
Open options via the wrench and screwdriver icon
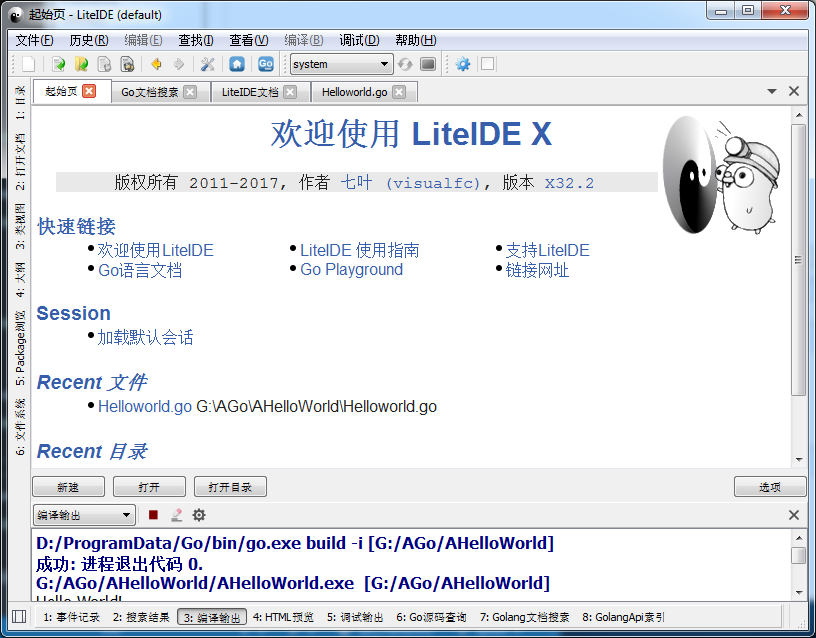(x=208, y=64)
